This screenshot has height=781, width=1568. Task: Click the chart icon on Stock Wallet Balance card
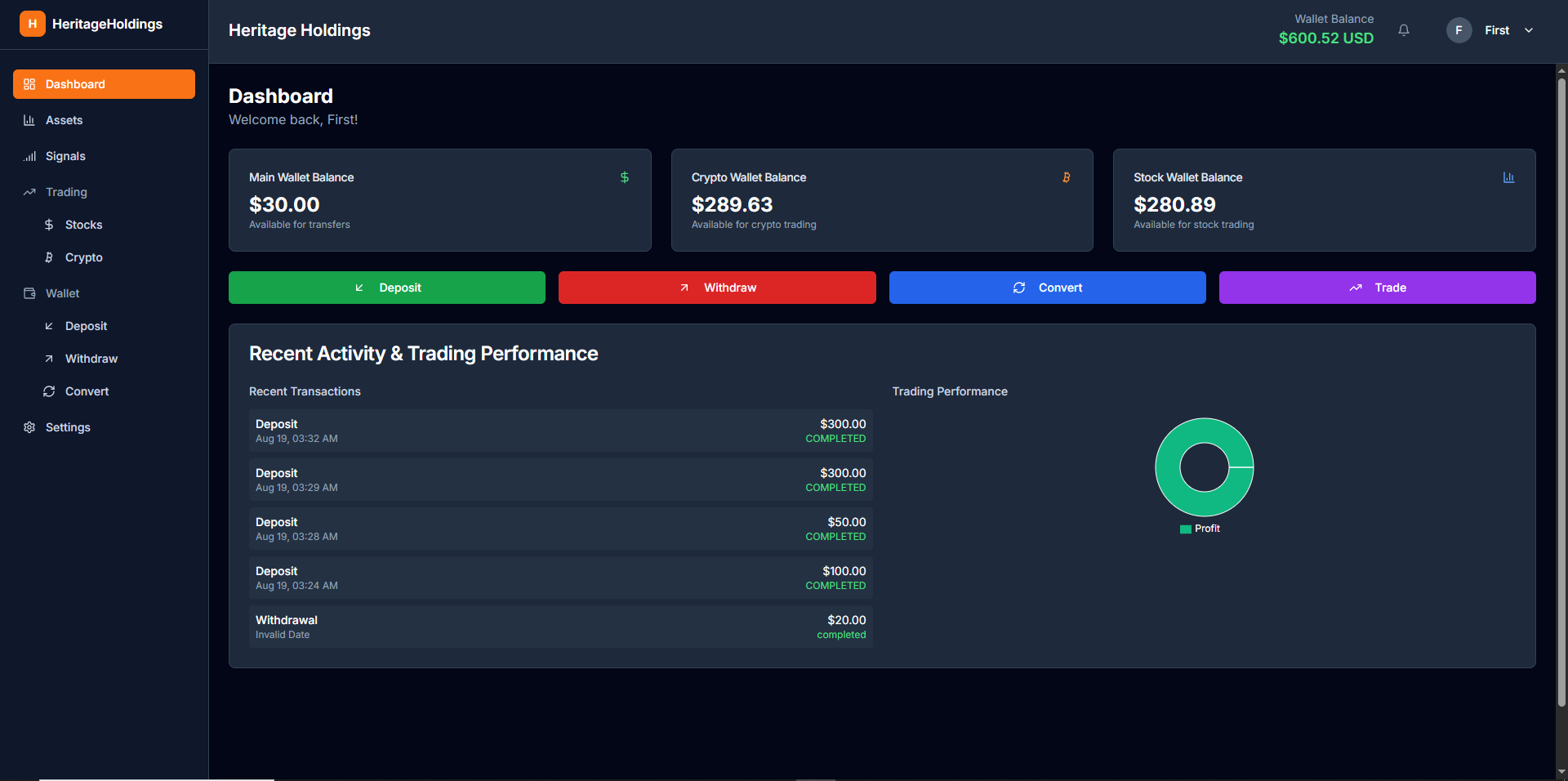(1509, 176)
